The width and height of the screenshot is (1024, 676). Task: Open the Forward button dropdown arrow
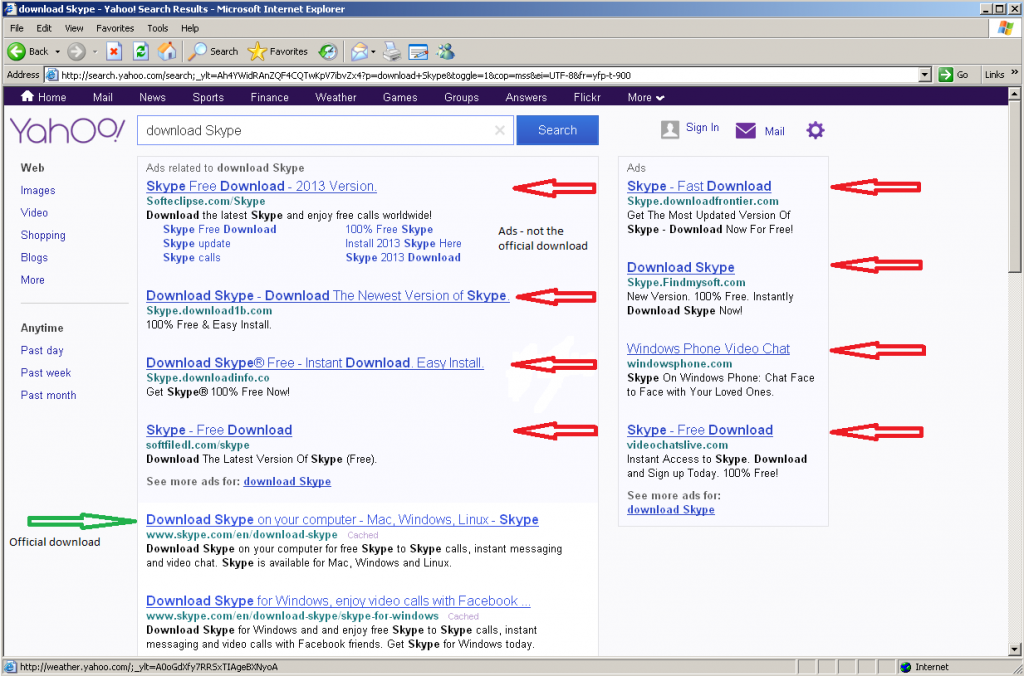point(94,52)
